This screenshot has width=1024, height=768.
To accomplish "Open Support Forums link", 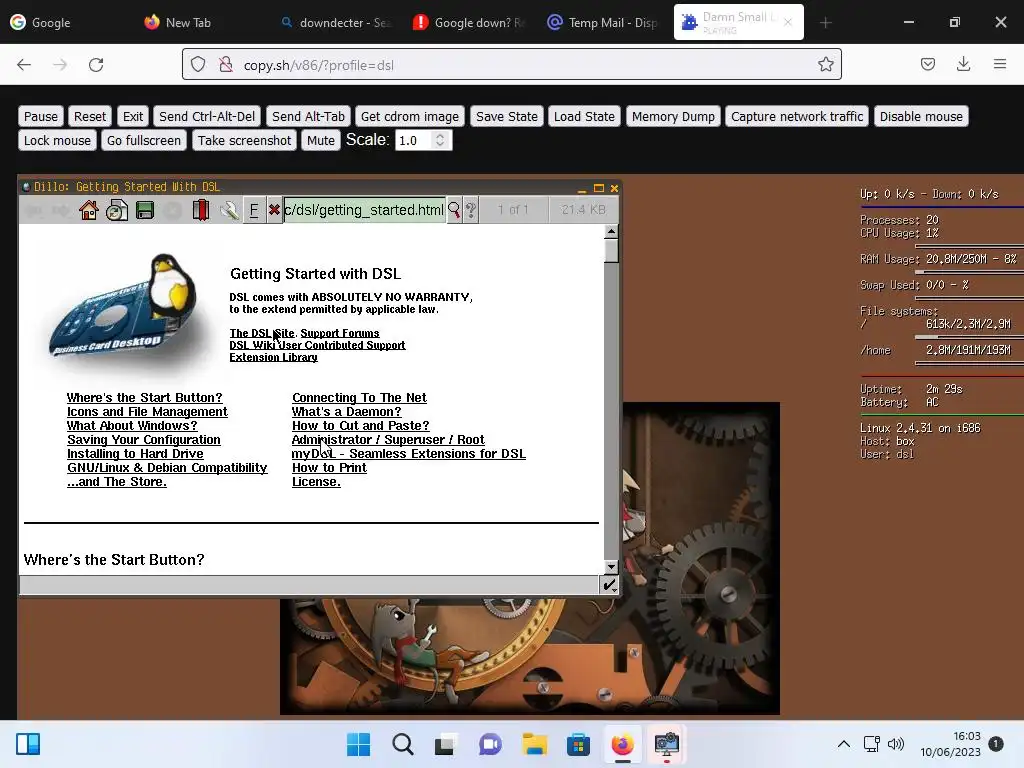I will [340, 333].
